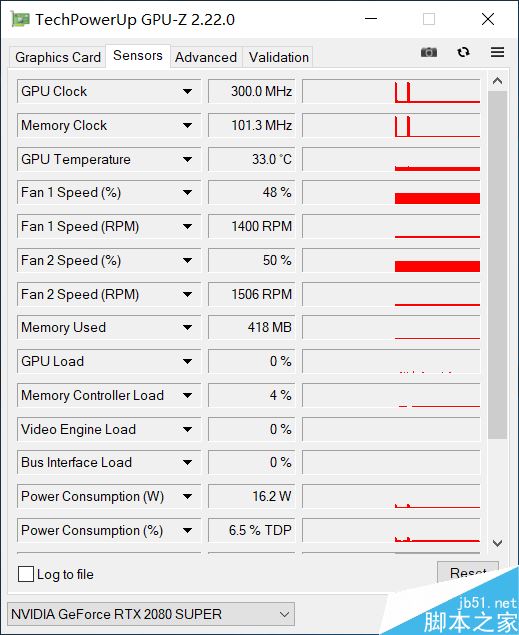Expand the Memory Used sensor dropdown
This screenshot has height=635, width=519.
[x=187, y=327]
